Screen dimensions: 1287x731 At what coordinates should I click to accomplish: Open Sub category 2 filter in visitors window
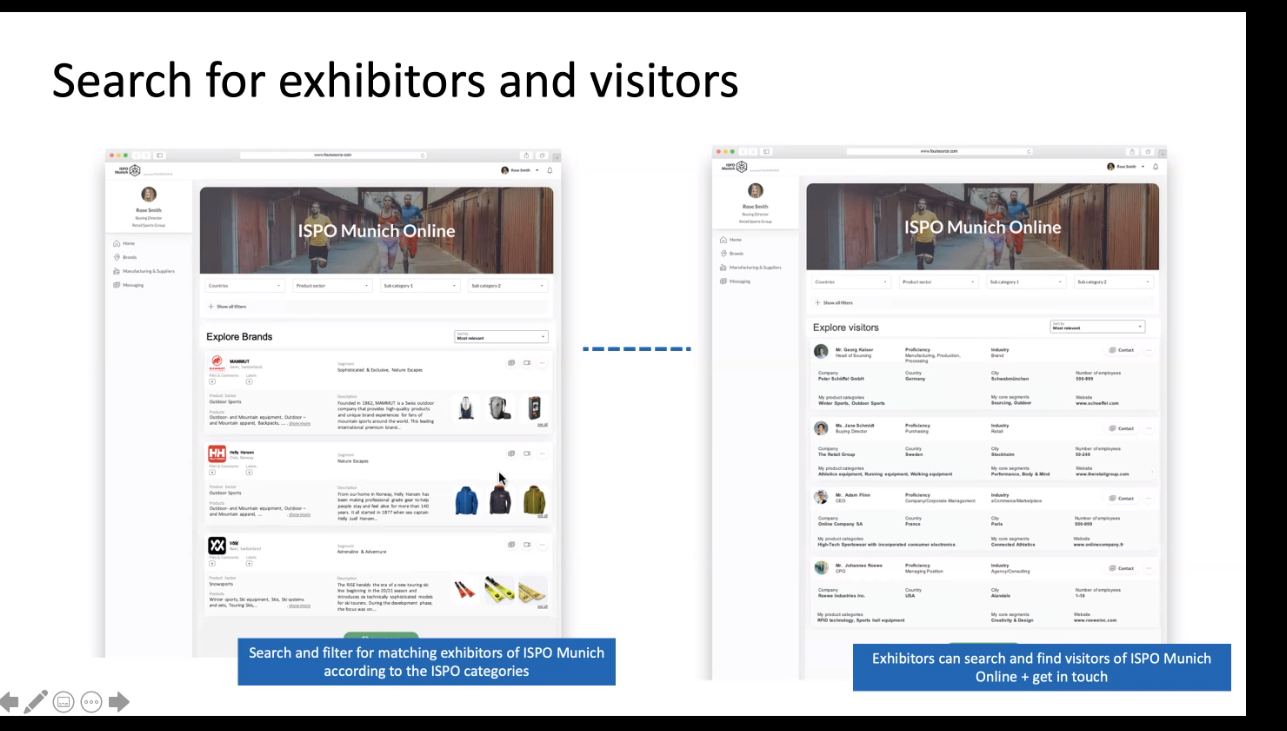tap(1114, 282)
